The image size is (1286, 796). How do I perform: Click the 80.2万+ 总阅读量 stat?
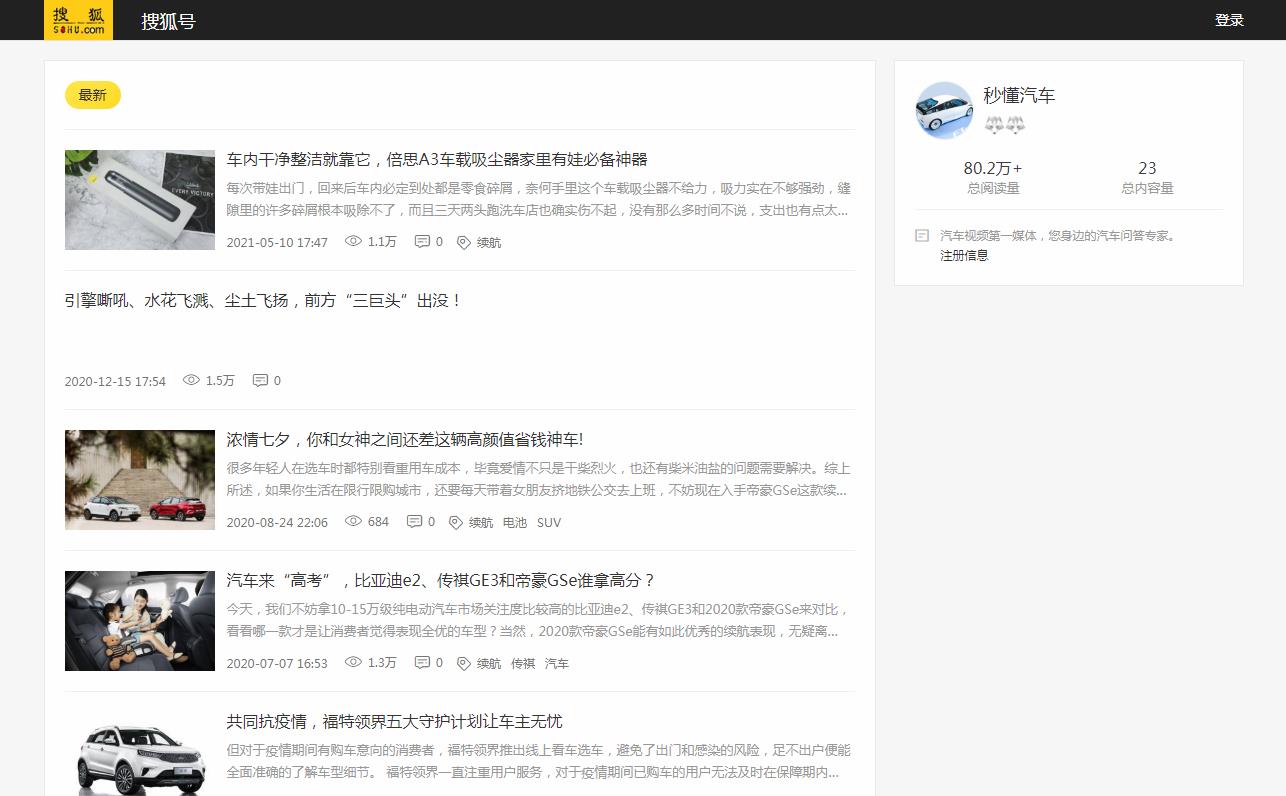(x=993, y=177)
